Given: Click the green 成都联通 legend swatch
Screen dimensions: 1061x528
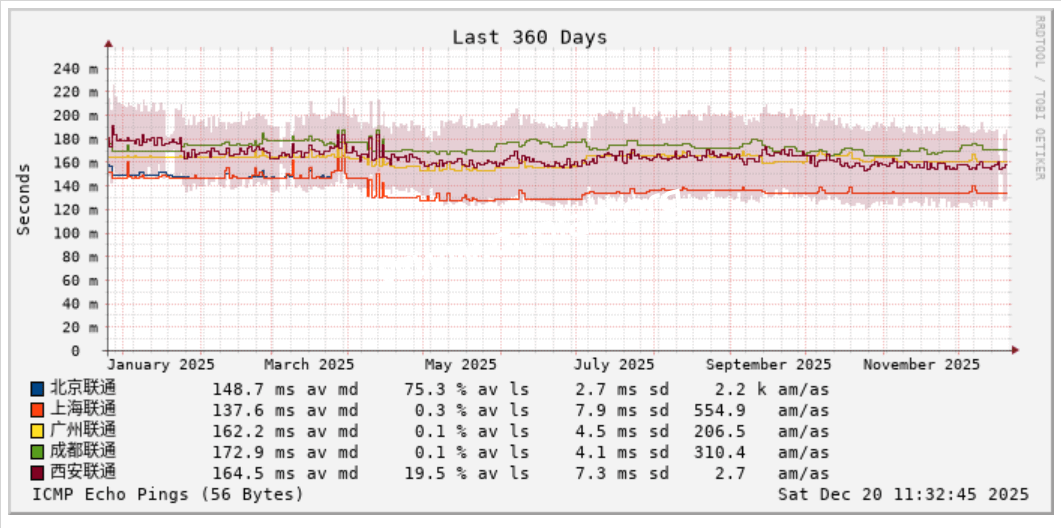Looking at the screenshot, I should click(38, 452).
